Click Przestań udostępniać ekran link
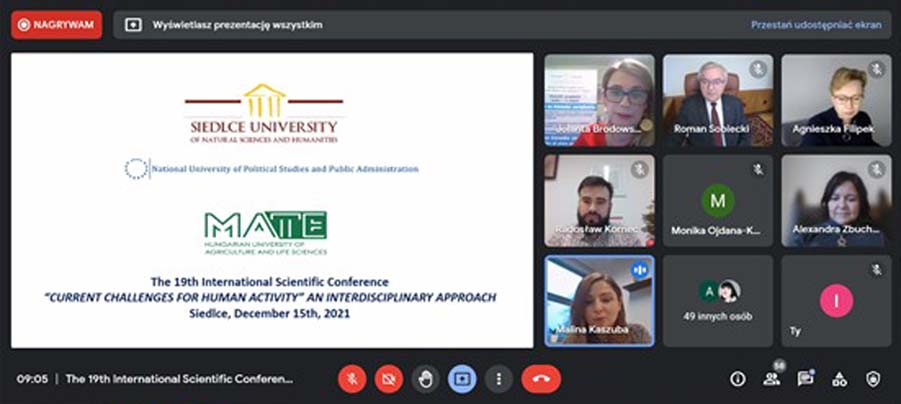The image size is (901, 404). point(816,25)
